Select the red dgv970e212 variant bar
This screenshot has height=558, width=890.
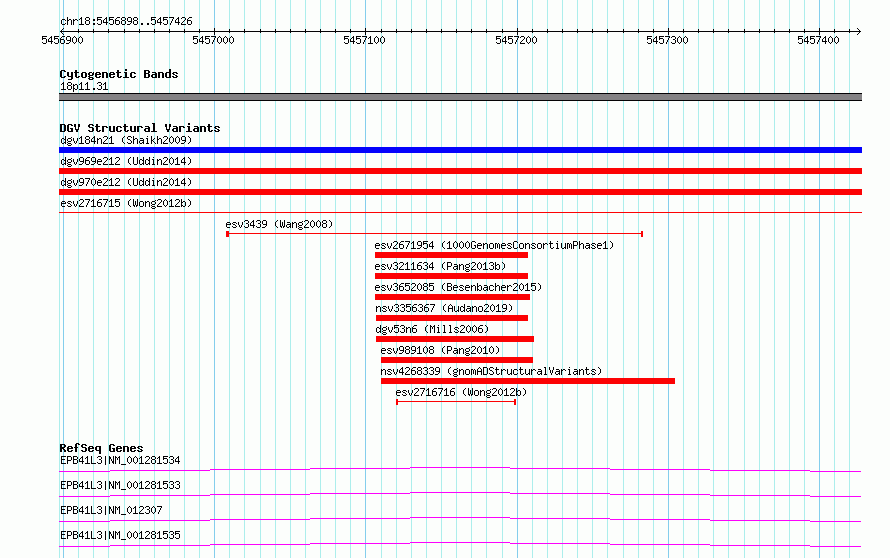[460, 192]
